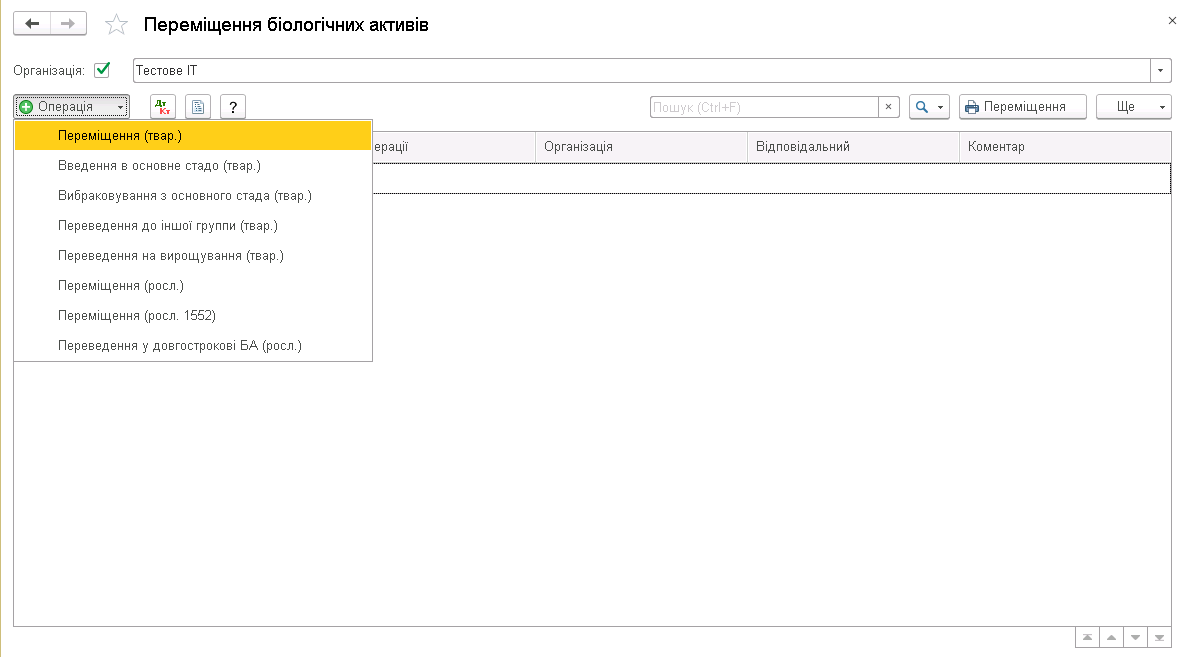Toggle the Організація filter checkbox
The width and height of the screenshot is (1189, 657).
(x=101, y=70)
